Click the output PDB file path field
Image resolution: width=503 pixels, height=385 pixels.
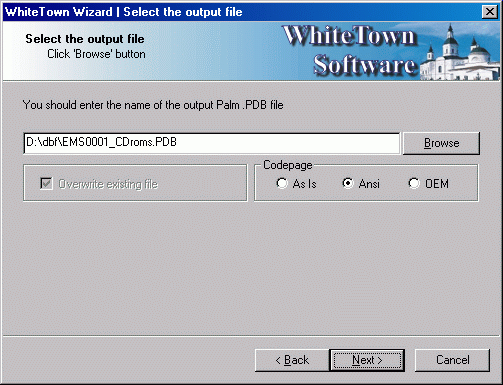coord(212,143)
